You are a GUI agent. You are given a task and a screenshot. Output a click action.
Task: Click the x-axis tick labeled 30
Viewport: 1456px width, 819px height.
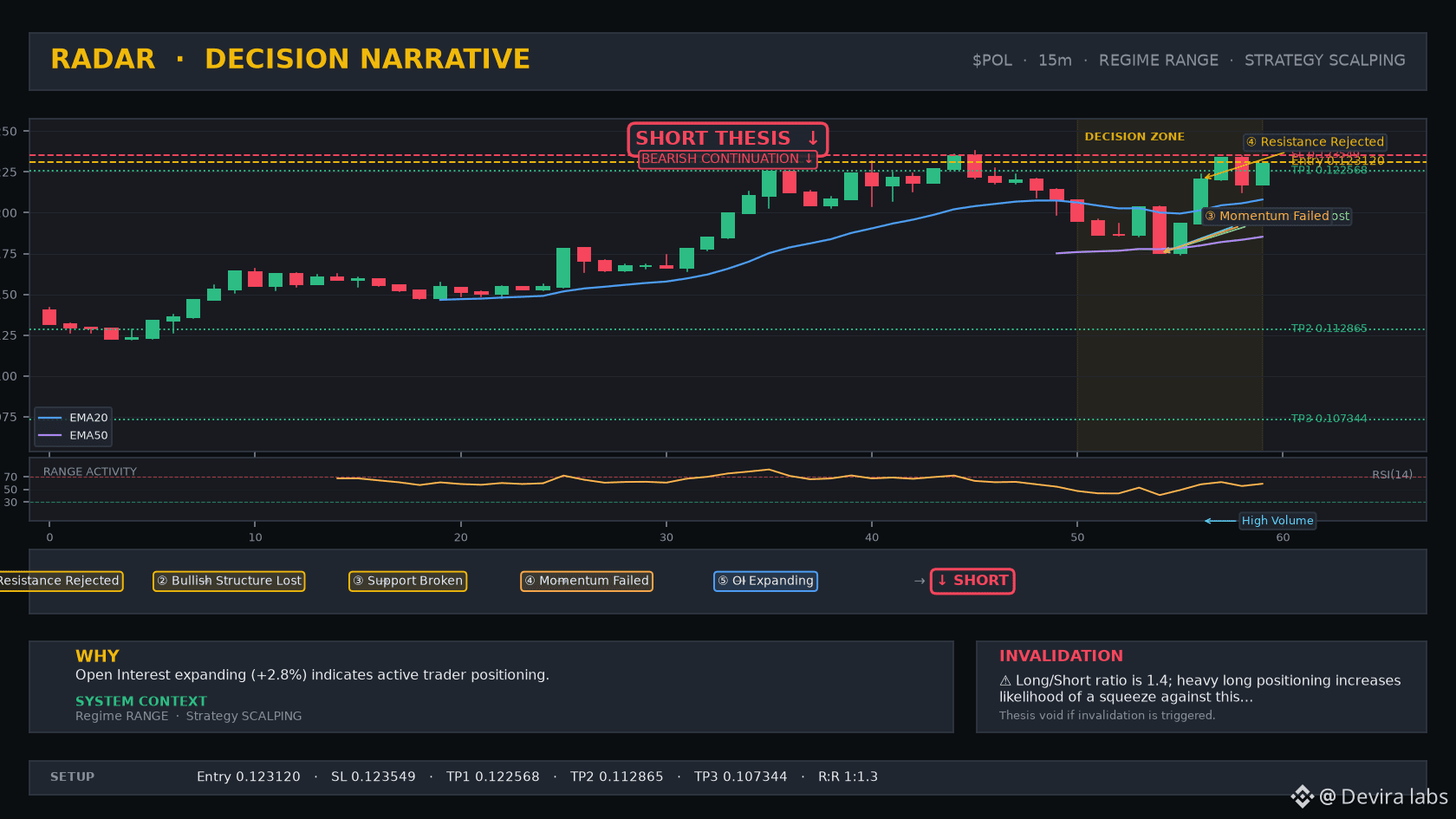click(x=666, y=537)
